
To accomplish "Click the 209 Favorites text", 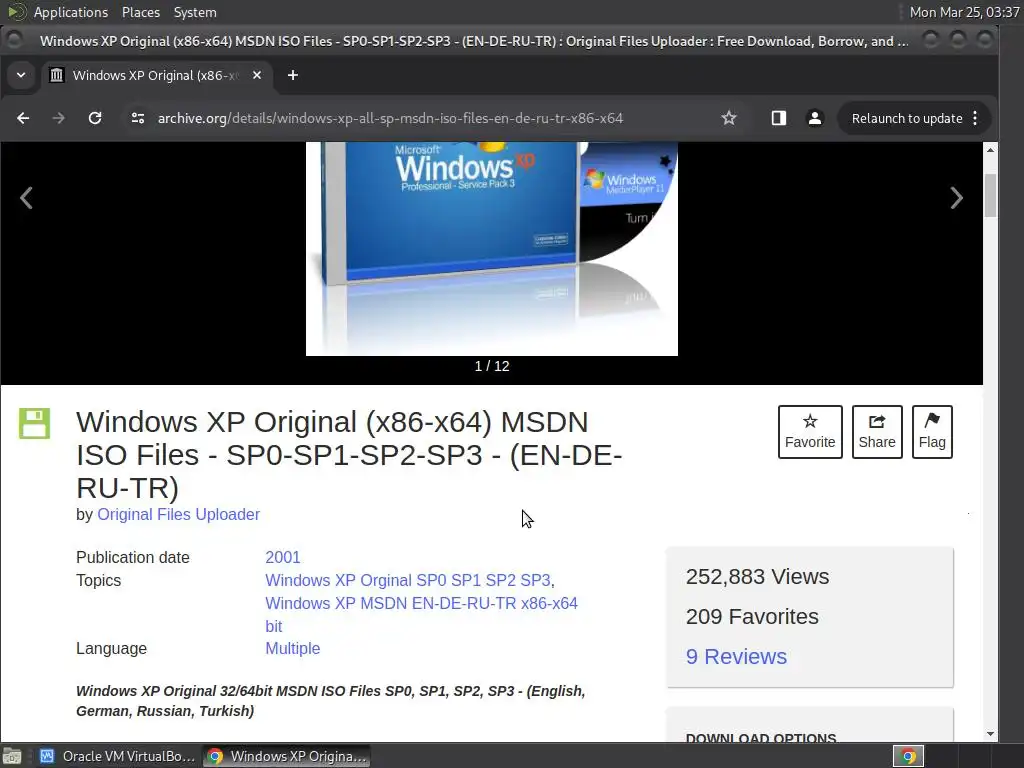I will coord(752,616).
